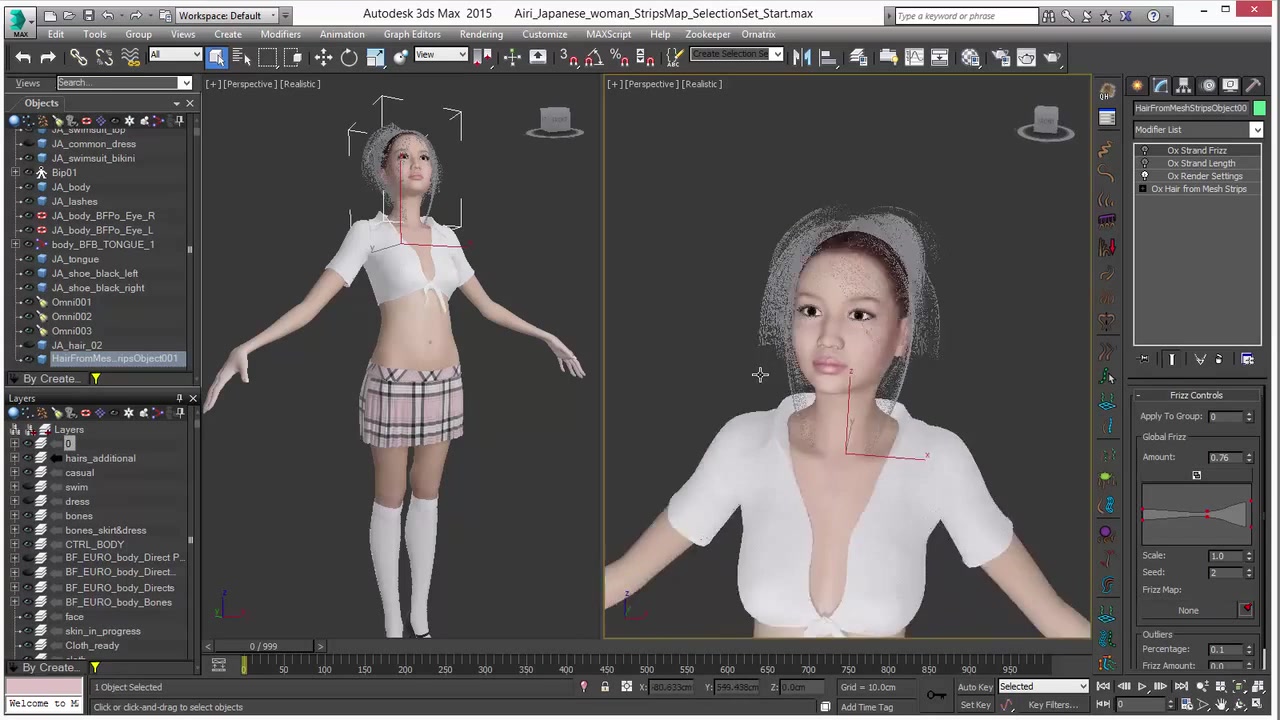
Task: Click Configure Modifier Sets icon
Action: point(1248,359)
